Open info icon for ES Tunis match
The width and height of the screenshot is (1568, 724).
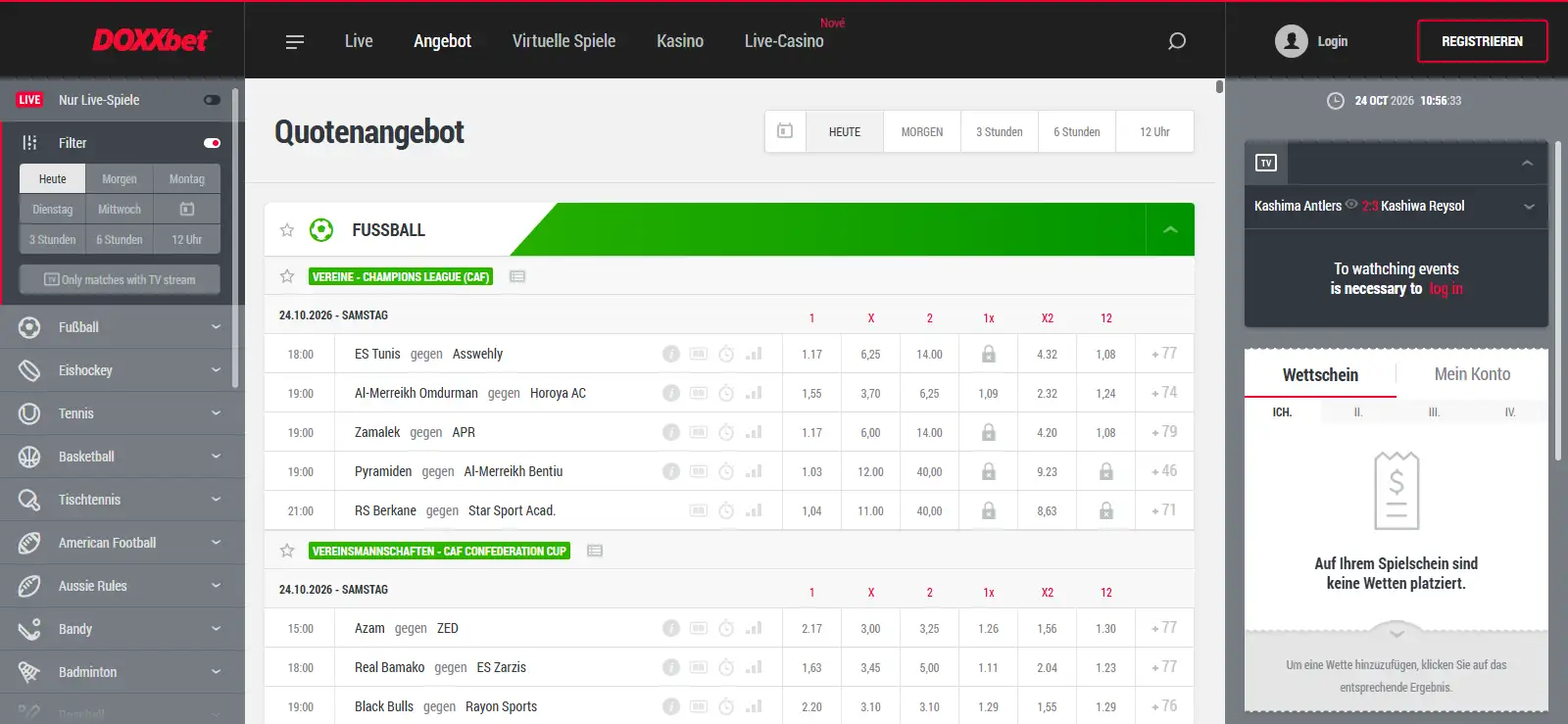671,354
